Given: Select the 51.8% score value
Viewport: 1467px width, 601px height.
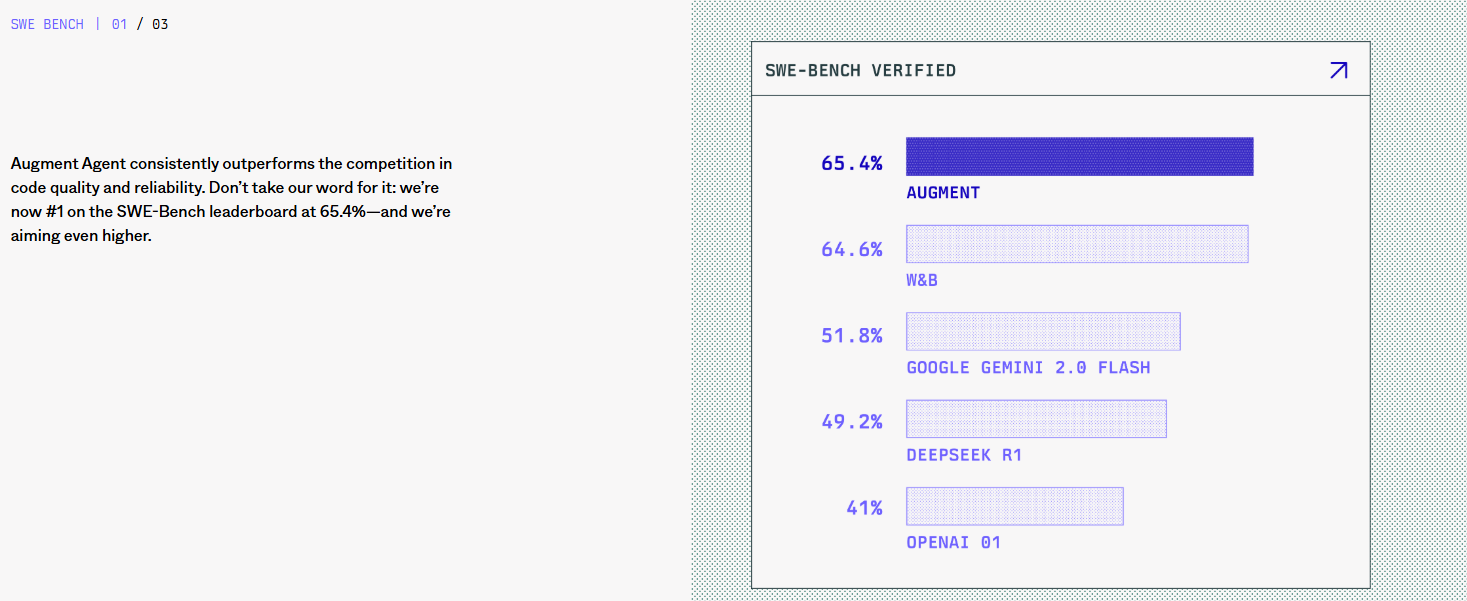Looking at the screenshot, I should pos(852,336).
